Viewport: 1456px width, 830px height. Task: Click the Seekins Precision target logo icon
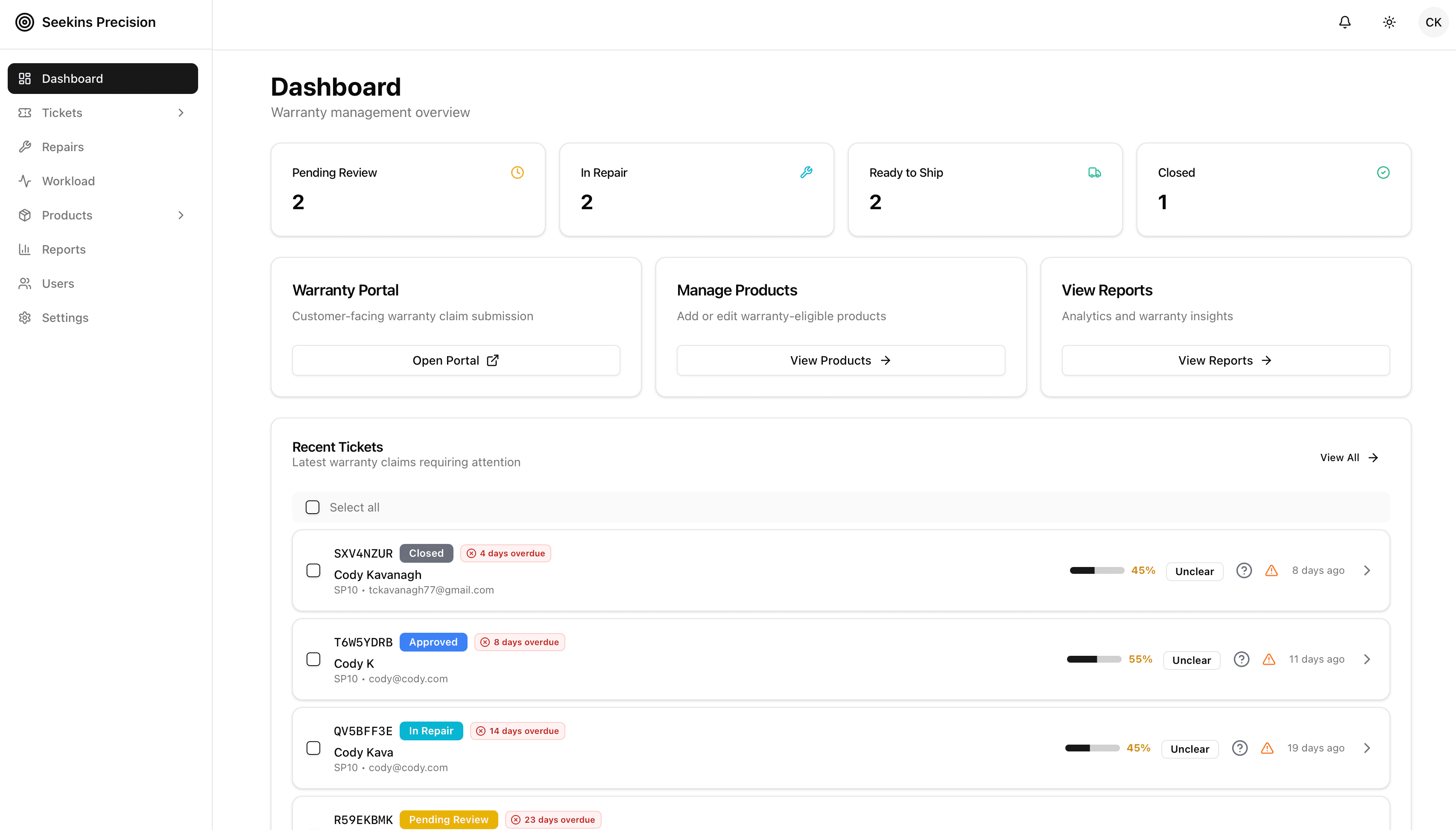click(x=24, y=22)
